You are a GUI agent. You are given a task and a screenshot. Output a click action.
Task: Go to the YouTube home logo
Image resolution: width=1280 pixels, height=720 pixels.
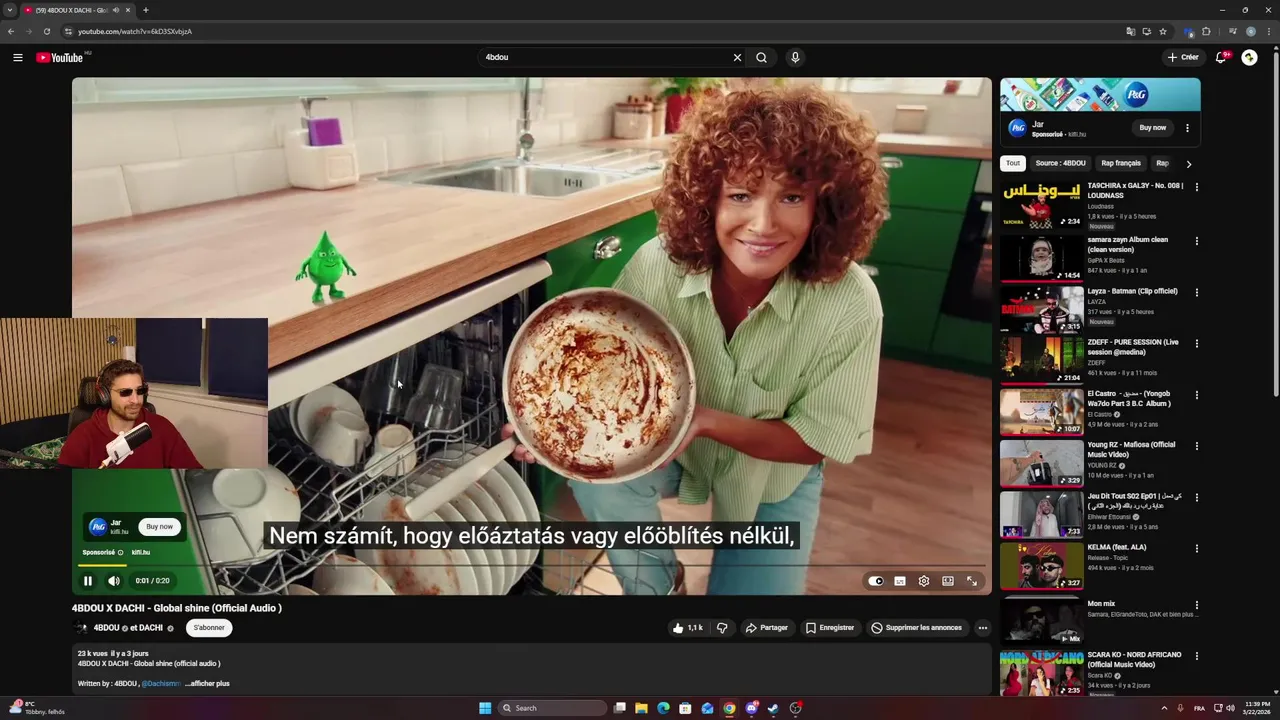(x=60, y=57)
